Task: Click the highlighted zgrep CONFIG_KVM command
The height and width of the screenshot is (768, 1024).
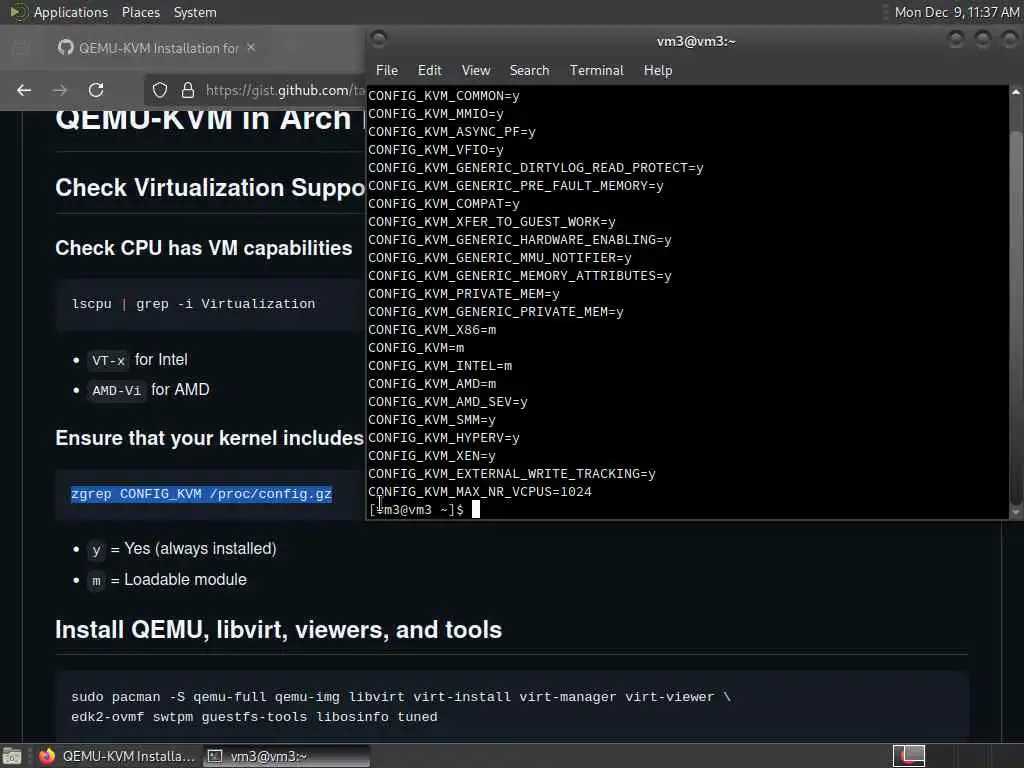Action: (201, 494)
